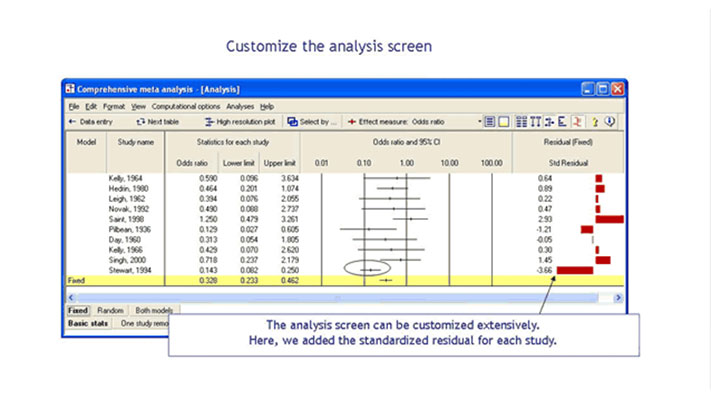Click the horizontal scrollbar thumb

337,298
